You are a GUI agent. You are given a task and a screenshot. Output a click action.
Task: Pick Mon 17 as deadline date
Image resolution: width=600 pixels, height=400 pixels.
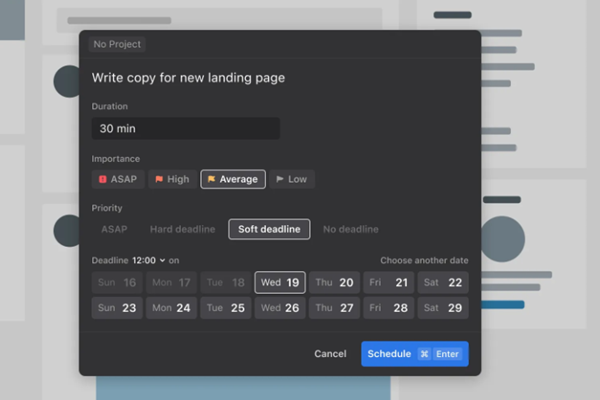click(x=171, y=282)
